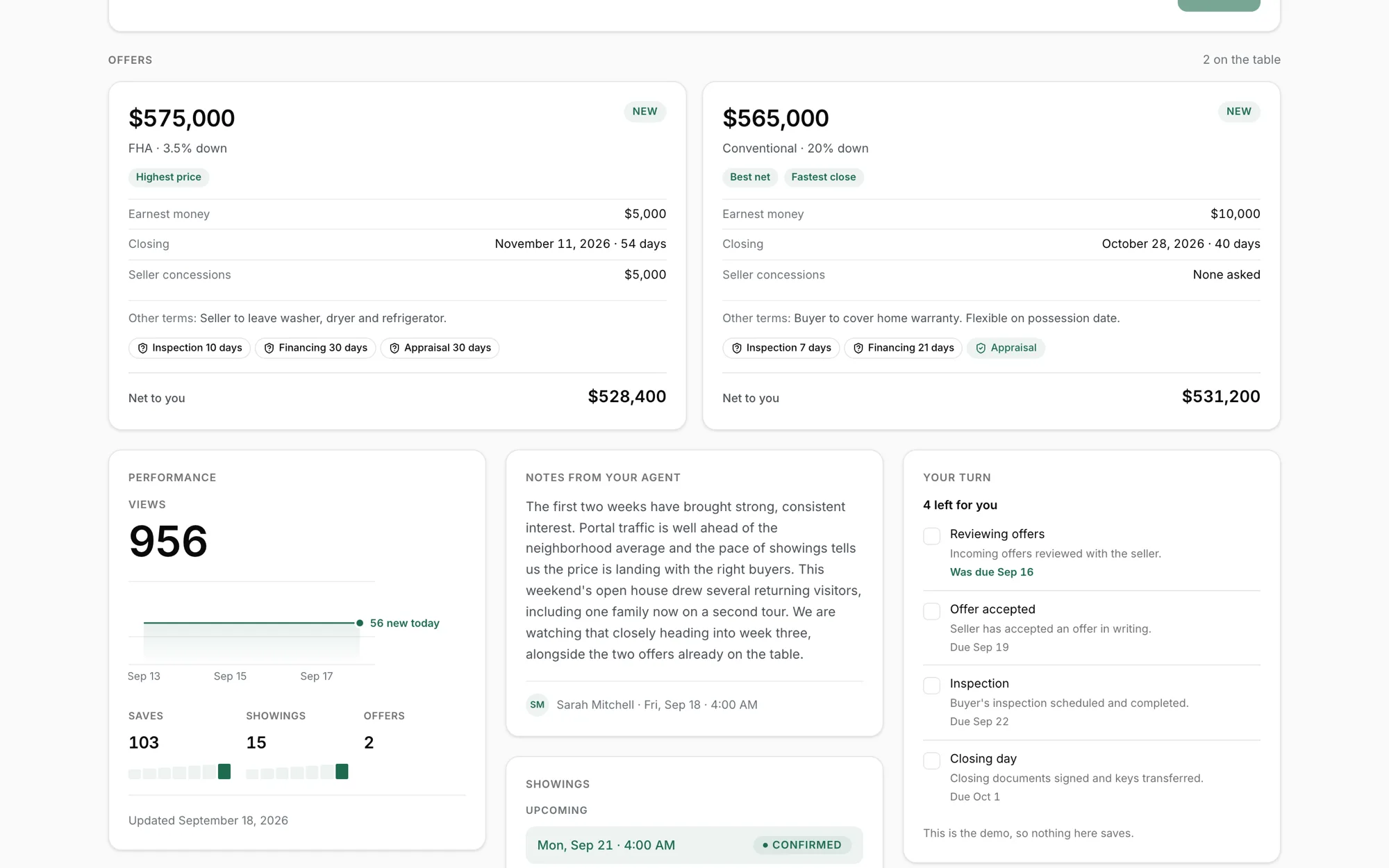Click the CONFIRMED status badge
The height and width of the screenshot is (868, 1389).
(x=802, y=845)
